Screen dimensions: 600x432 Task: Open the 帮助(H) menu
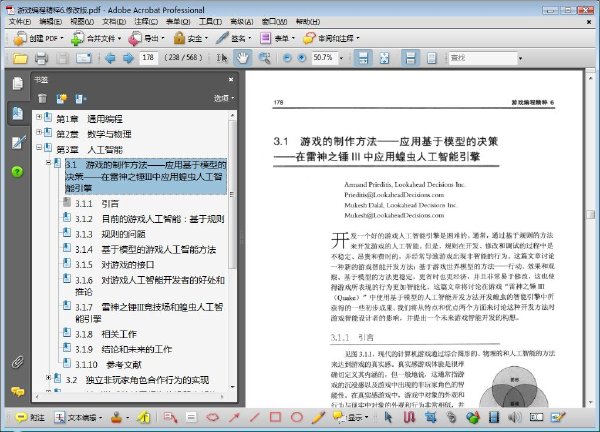tap(308, 22)
